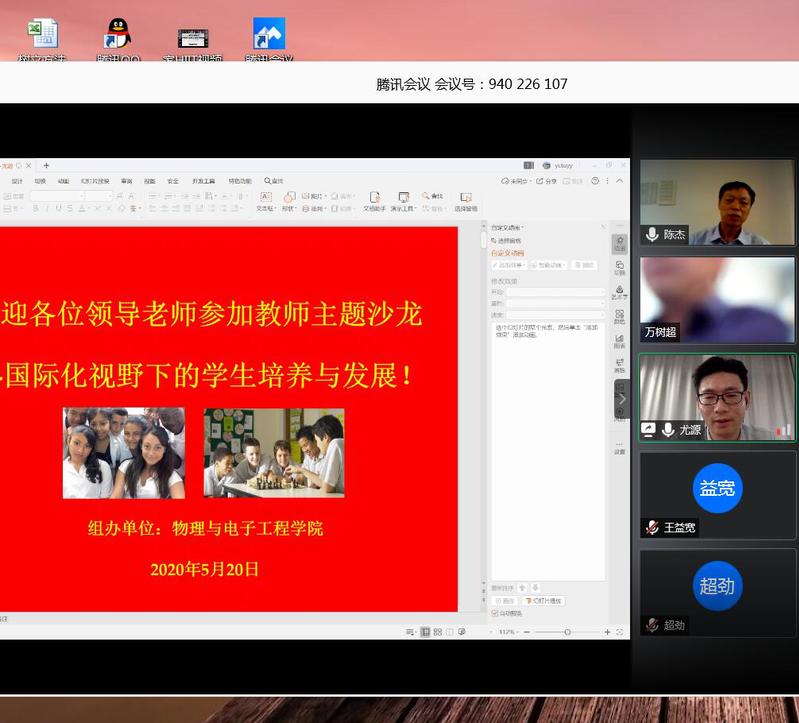Switch to normal view in the status bar
This screenshot has height=723, width=799.
(425, 632)
